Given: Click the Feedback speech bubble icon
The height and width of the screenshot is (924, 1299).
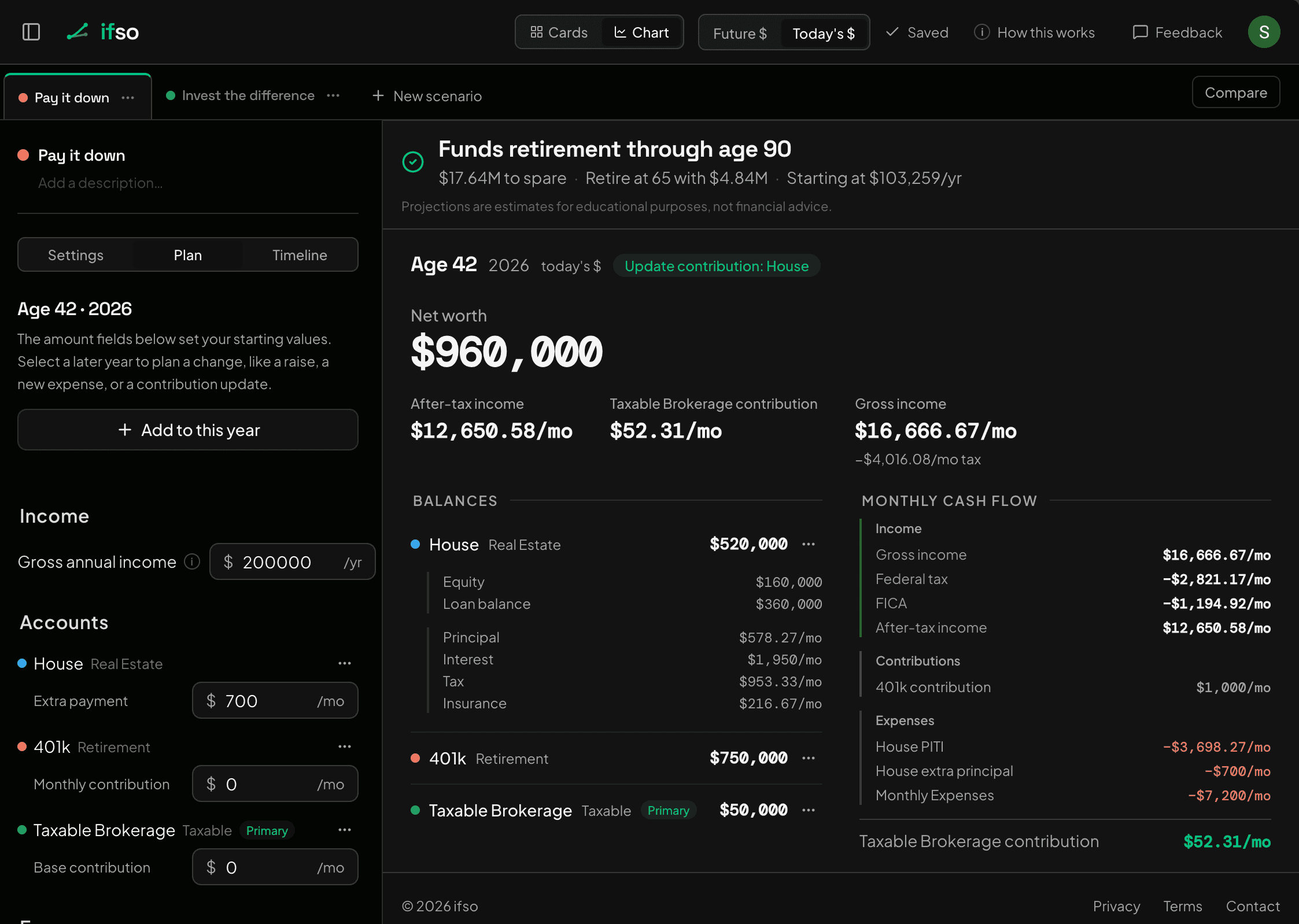Looking at the screenshot, I should (x=1140, y=32).
